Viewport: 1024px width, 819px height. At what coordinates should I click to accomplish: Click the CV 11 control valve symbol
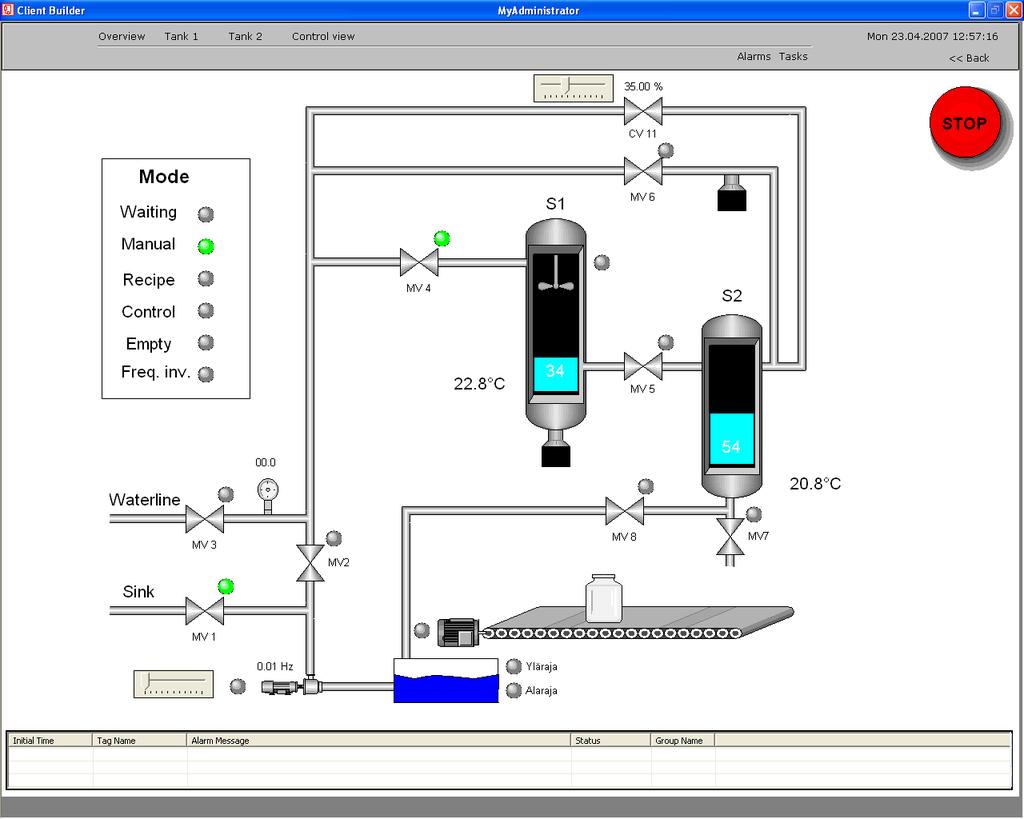(x=643, y=112)
